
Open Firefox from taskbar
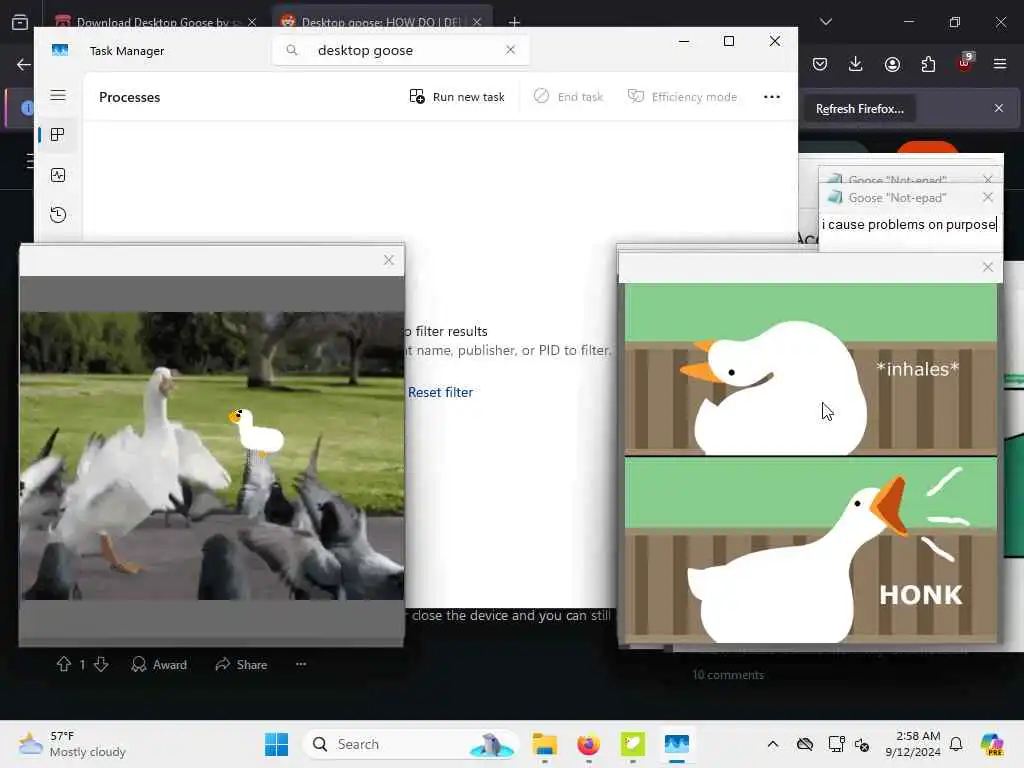click(x=588, y=744)
